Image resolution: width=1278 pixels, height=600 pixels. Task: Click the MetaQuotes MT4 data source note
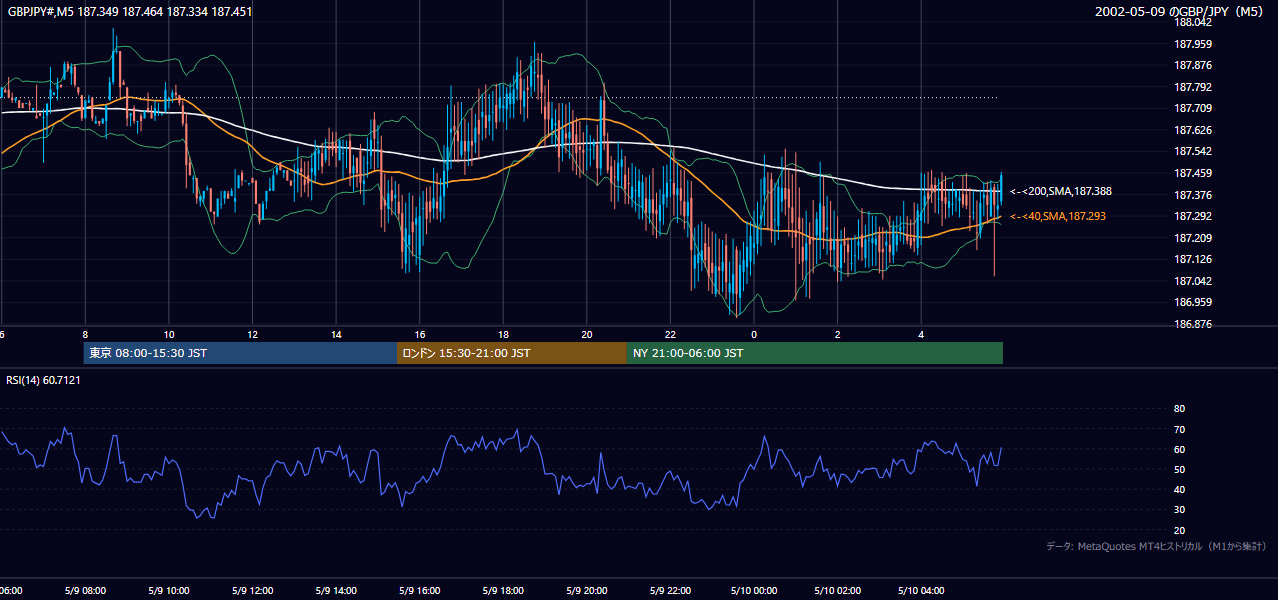click(1156, 546)
